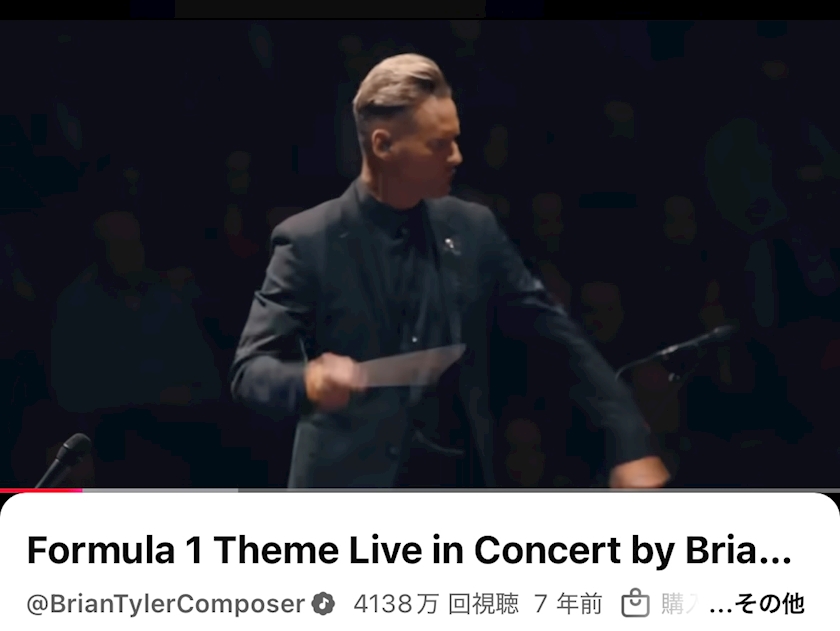
Task: Tap the microphone in the video's lower-left corner
Action: pyautogui.click(x=66, y=459)
